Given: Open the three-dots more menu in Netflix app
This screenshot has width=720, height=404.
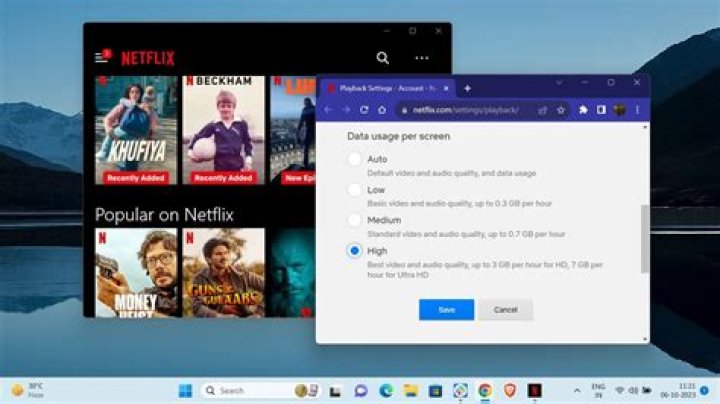Looking at the screenshot, I should [422, 58].
